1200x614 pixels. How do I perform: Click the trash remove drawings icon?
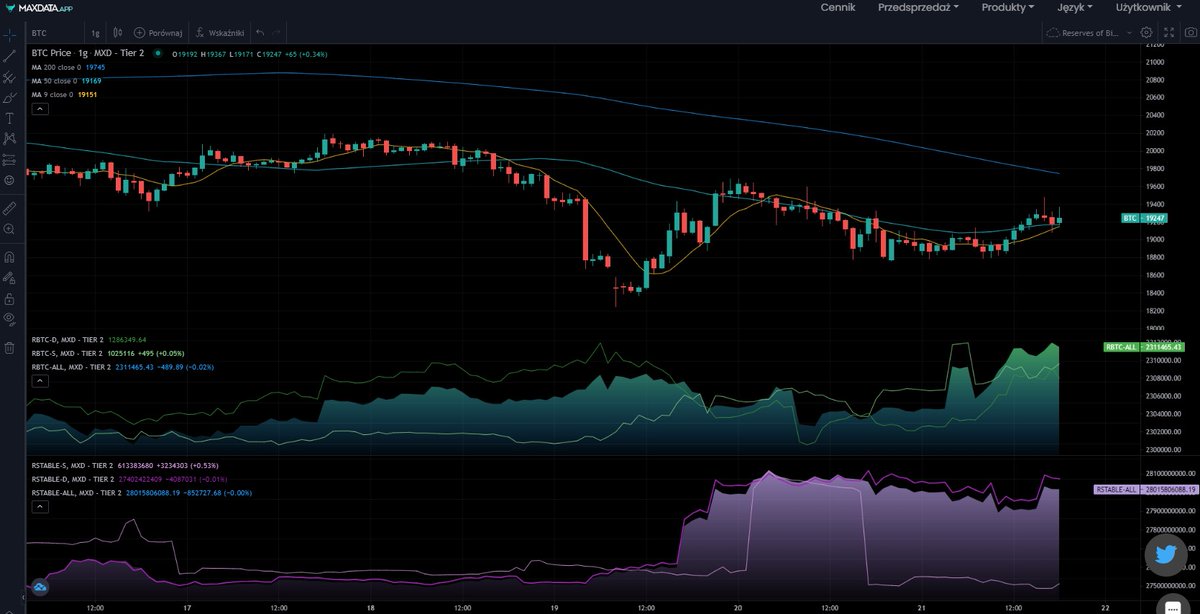point(9,347)
